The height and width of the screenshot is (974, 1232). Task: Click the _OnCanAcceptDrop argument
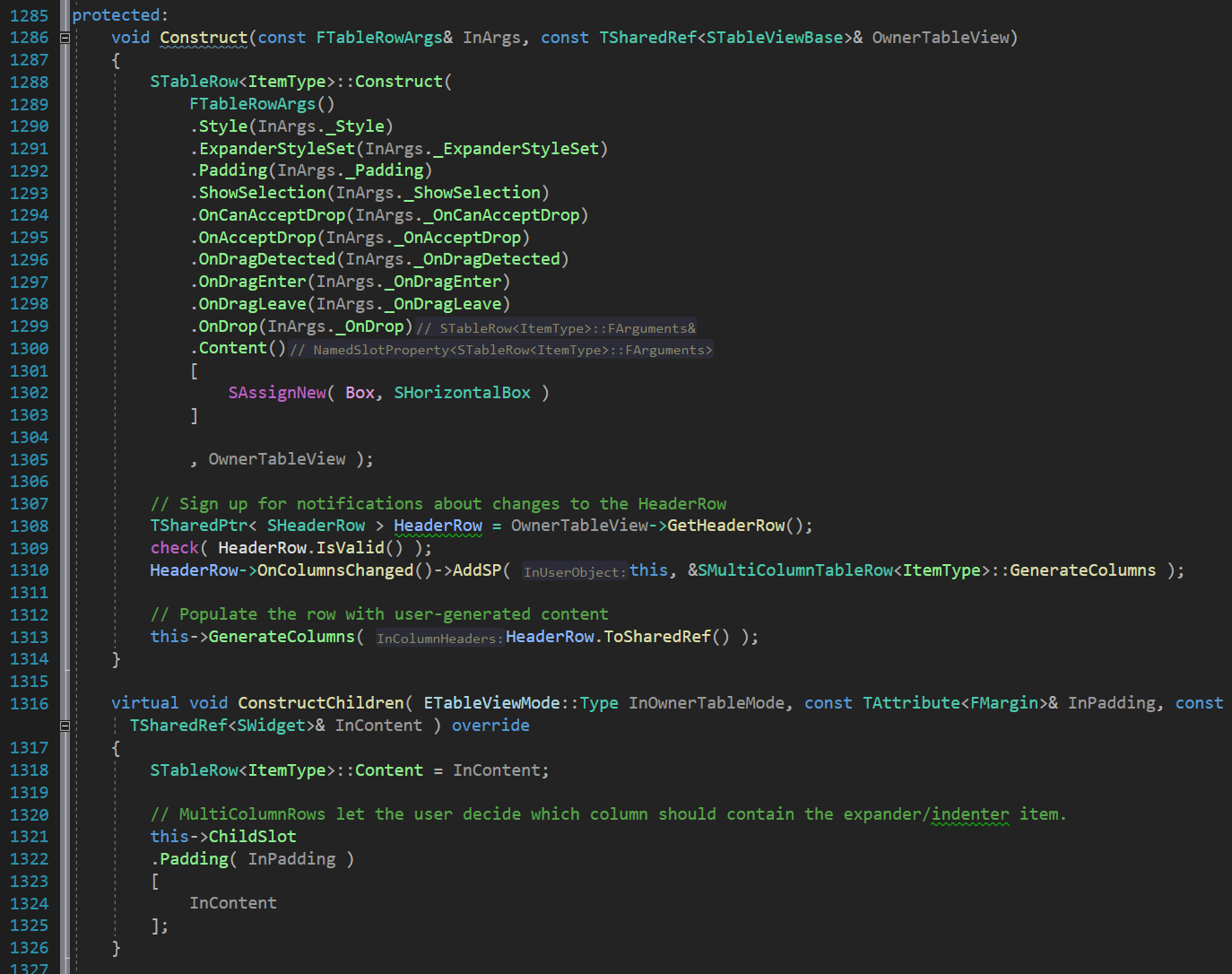pos(502,215)
